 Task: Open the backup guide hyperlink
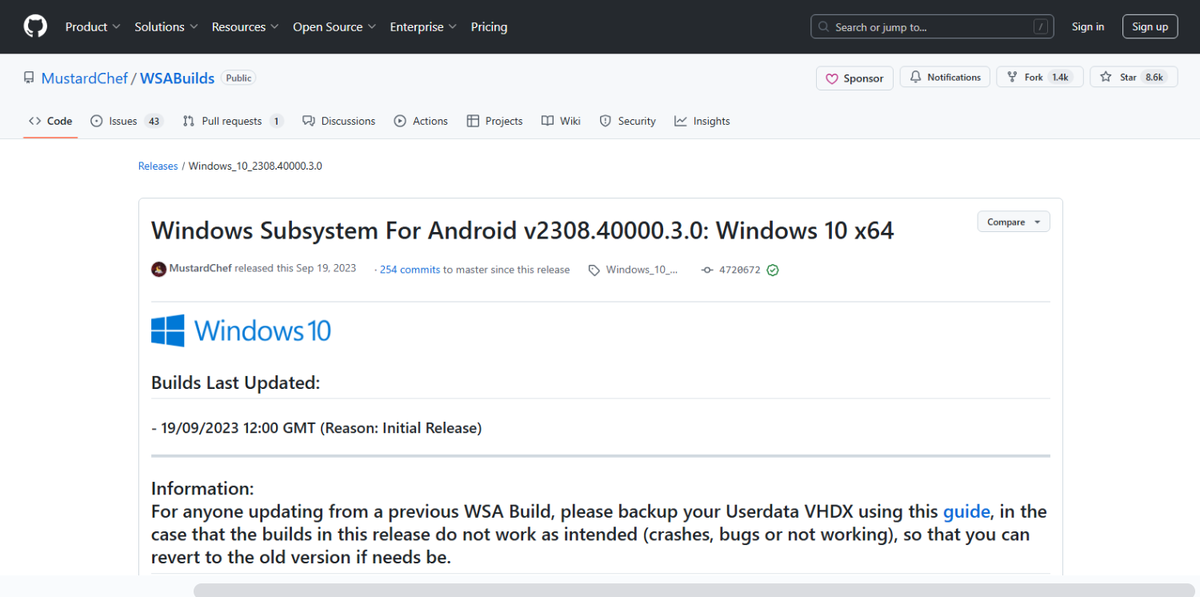(x=966, y=511)
